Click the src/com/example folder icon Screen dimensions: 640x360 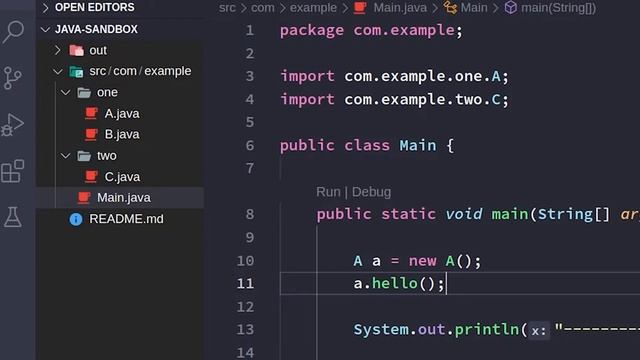coord(76,71)
